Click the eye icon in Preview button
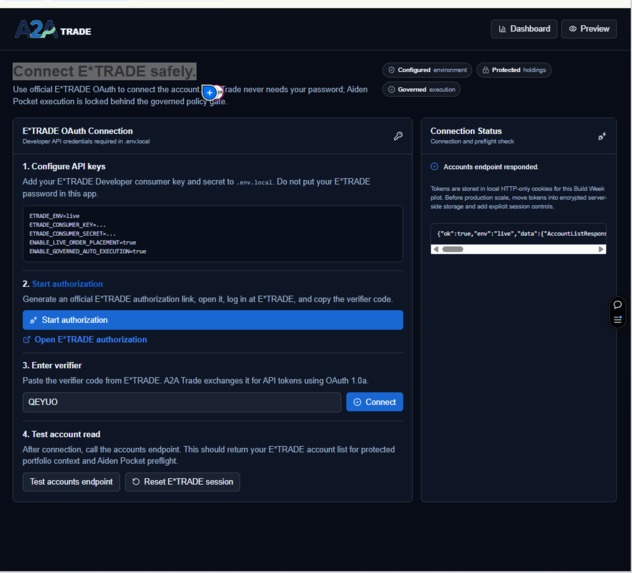632x573 pixels. (x=572, y=29)
